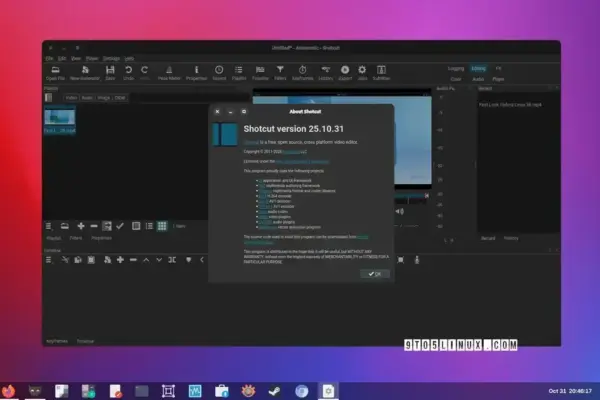The height and width of the screenshot is (400, 600).
Task: Click the timeline split at playhead icon
Action: point(172,260)
